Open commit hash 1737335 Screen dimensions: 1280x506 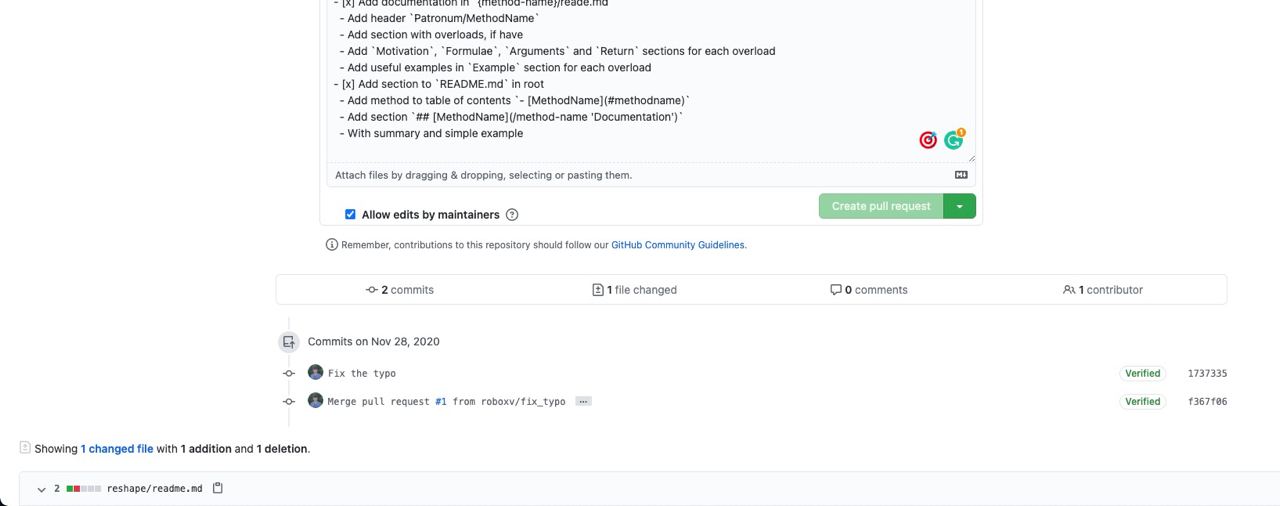(1207, 373)
